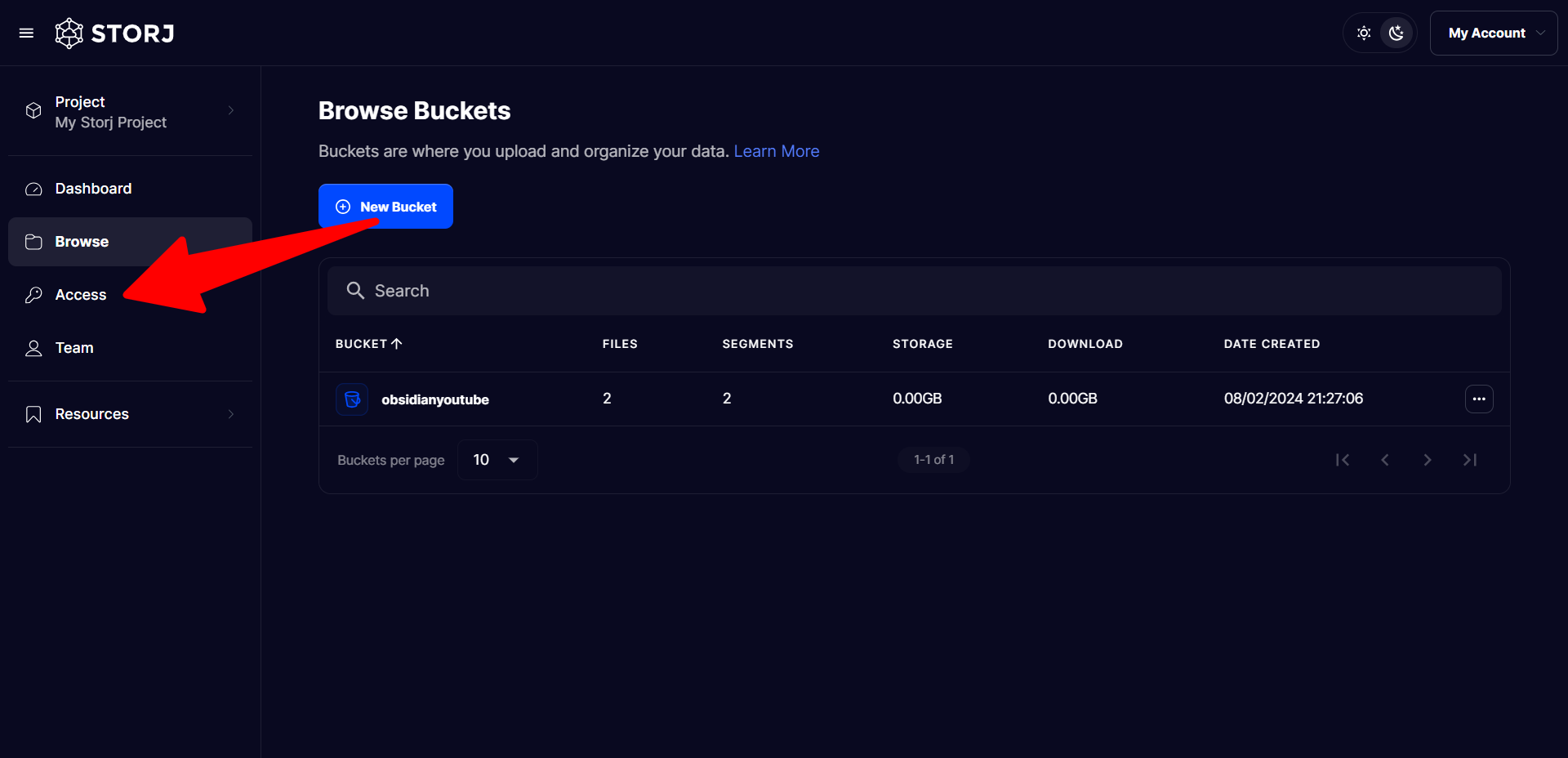Open the Access sidebar item

pyautogui.click(x=81, y=295)
